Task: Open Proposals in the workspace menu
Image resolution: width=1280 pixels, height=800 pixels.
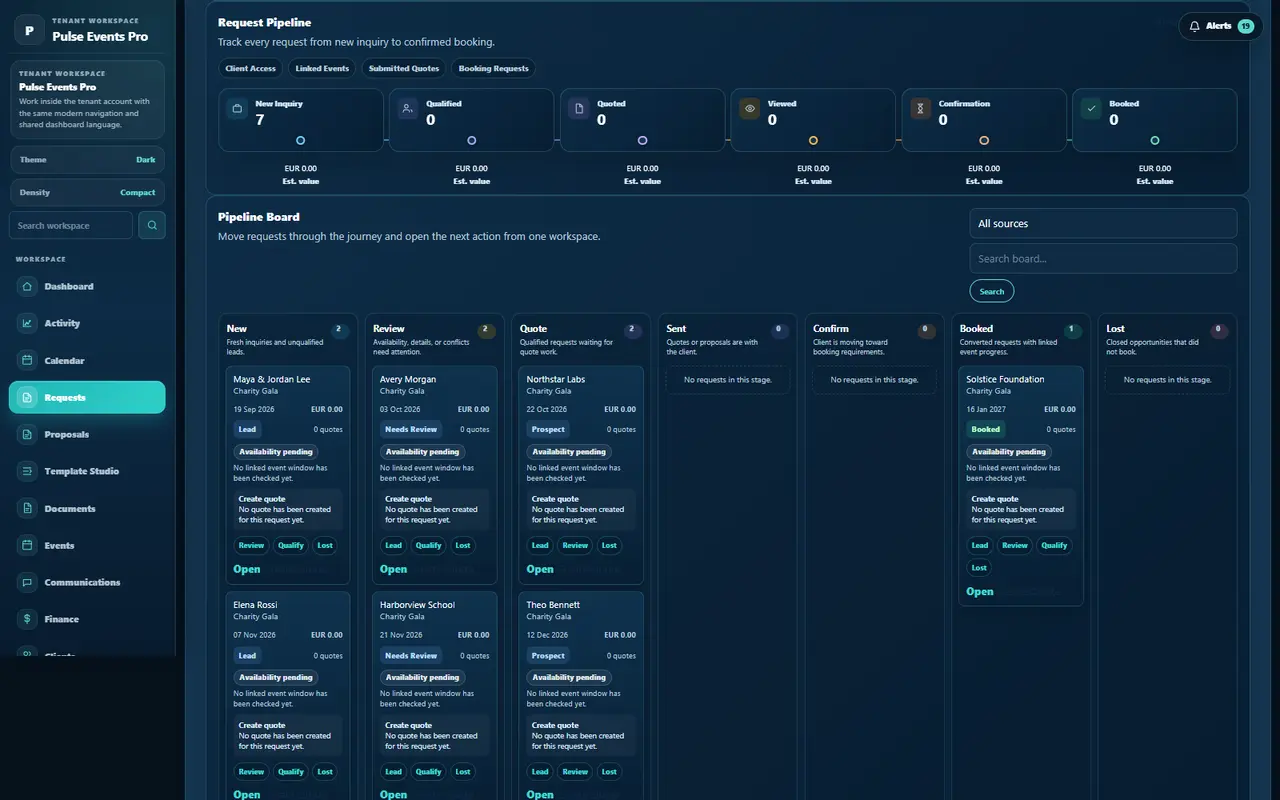Action: click(x=87, y=435)
